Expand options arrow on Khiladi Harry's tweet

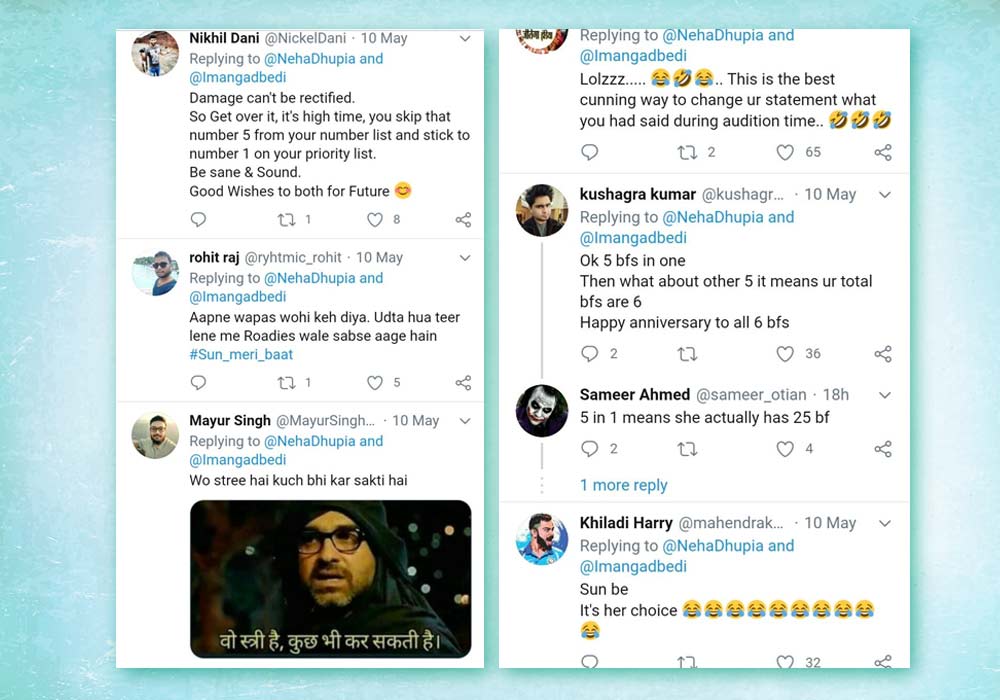(x=885, y=523)
